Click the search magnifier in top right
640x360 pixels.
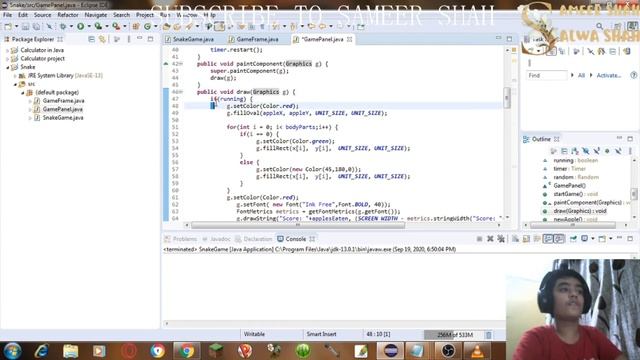(x=600, y=27)
